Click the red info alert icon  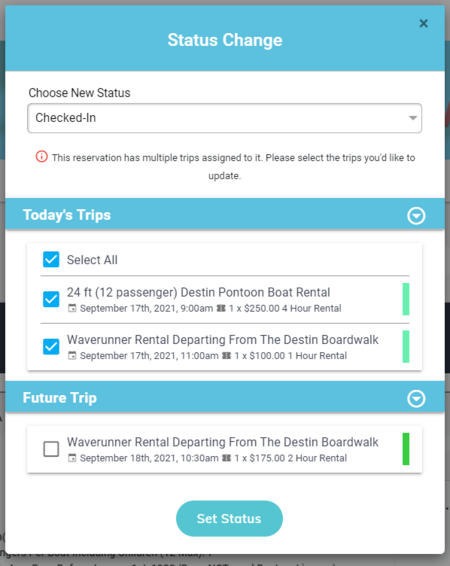pyautogui.click(x=41, y=157)
